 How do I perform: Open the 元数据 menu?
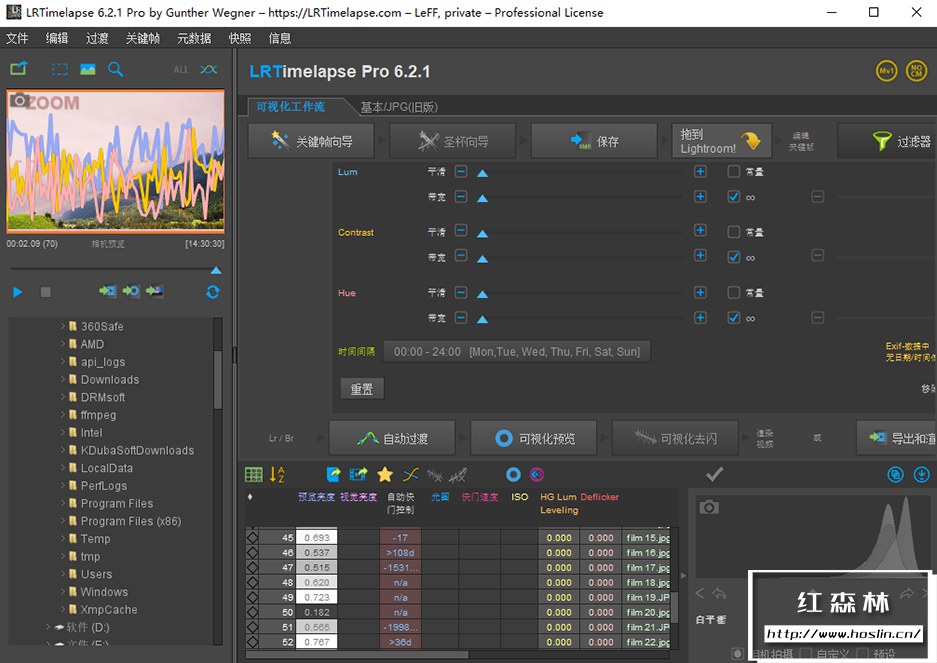[194, 38]
